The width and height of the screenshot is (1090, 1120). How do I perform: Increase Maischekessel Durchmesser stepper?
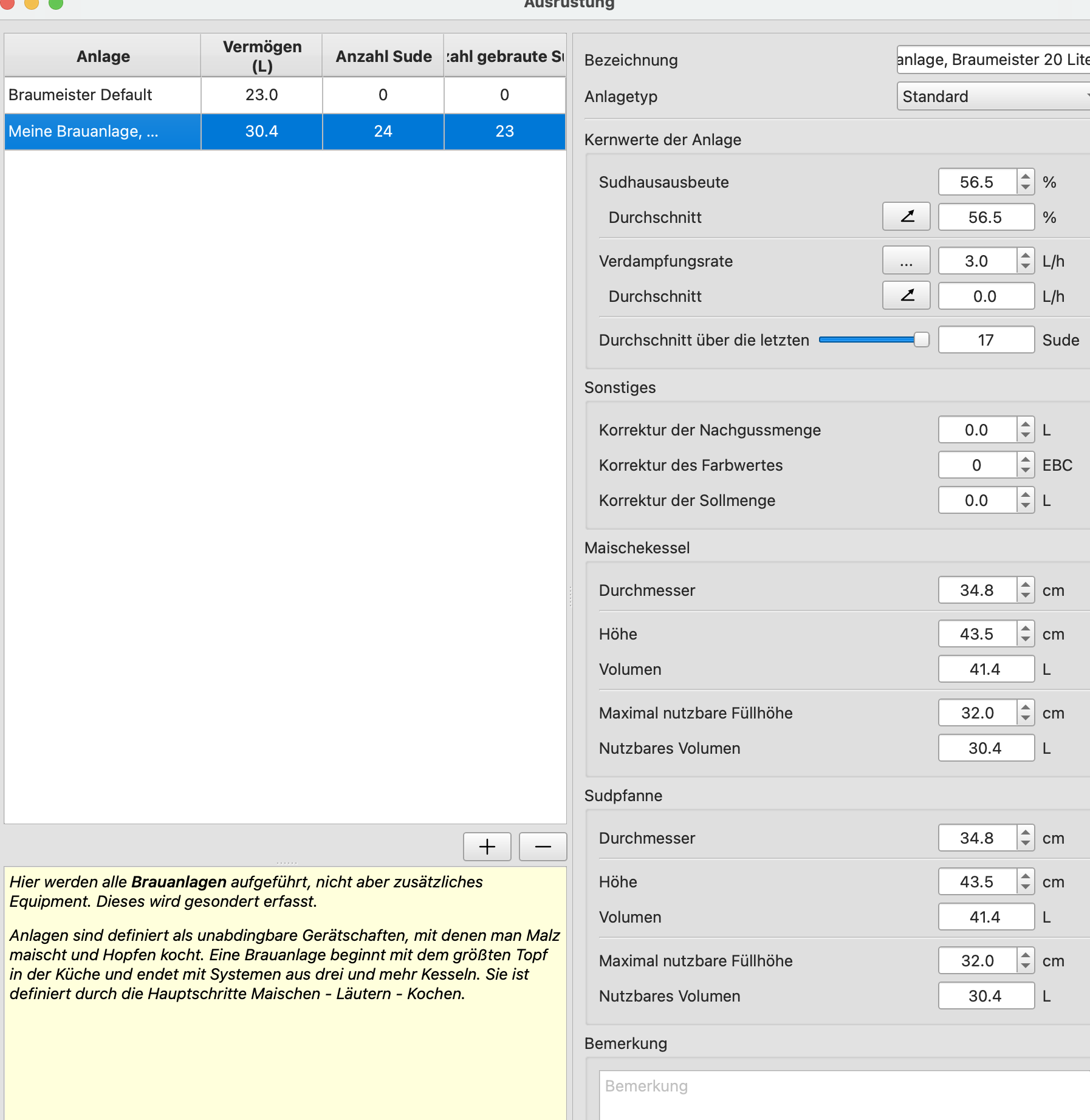pyautogui.click(x=1026, y=584)
